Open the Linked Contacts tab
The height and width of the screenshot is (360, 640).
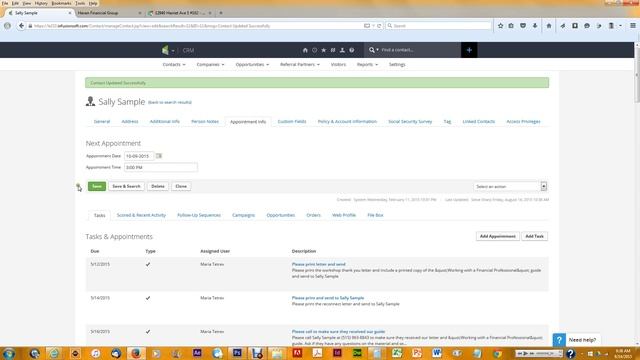click(x=479, y=122)
